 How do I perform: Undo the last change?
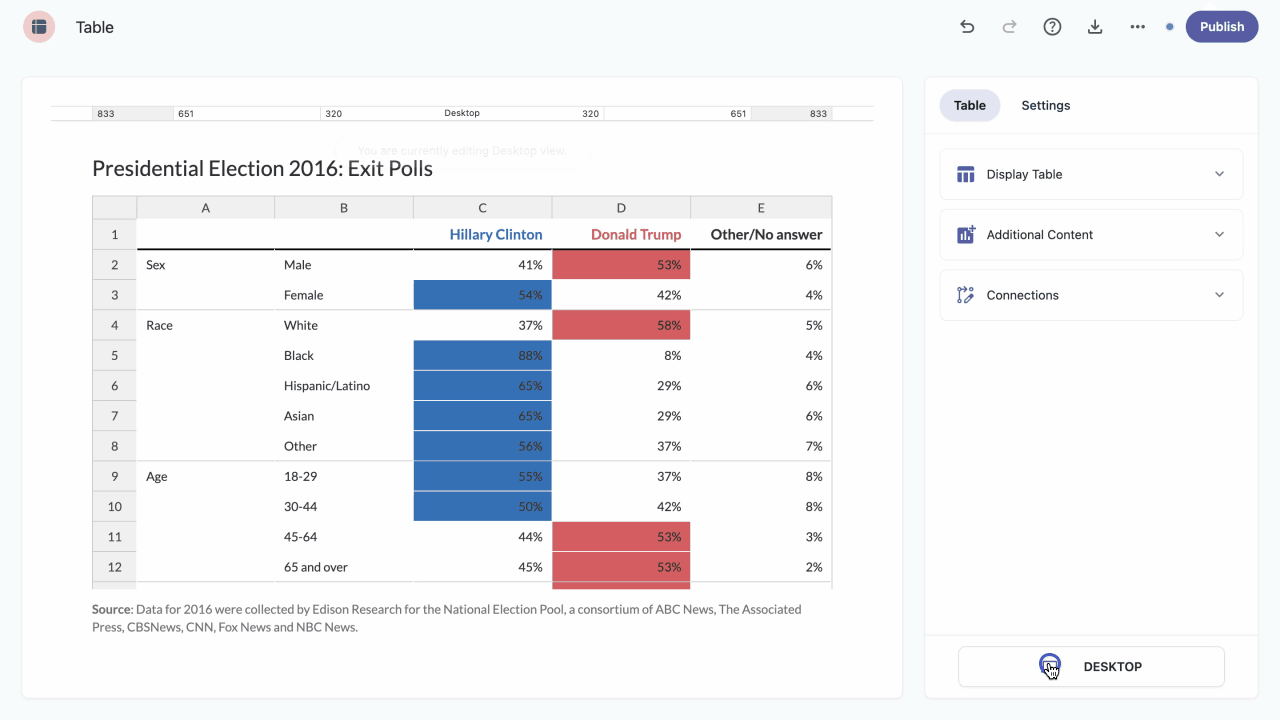[x=967, y=27]
